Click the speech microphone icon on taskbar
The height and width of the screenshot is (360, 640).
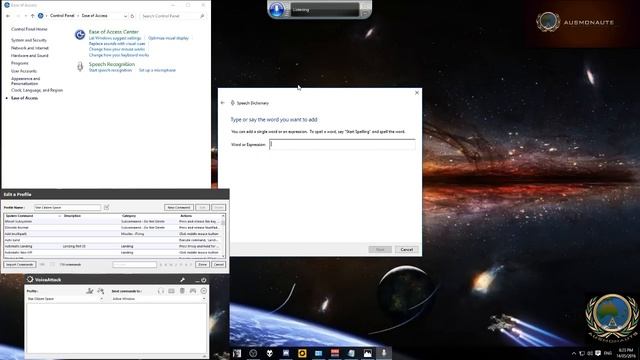point(384,353)
